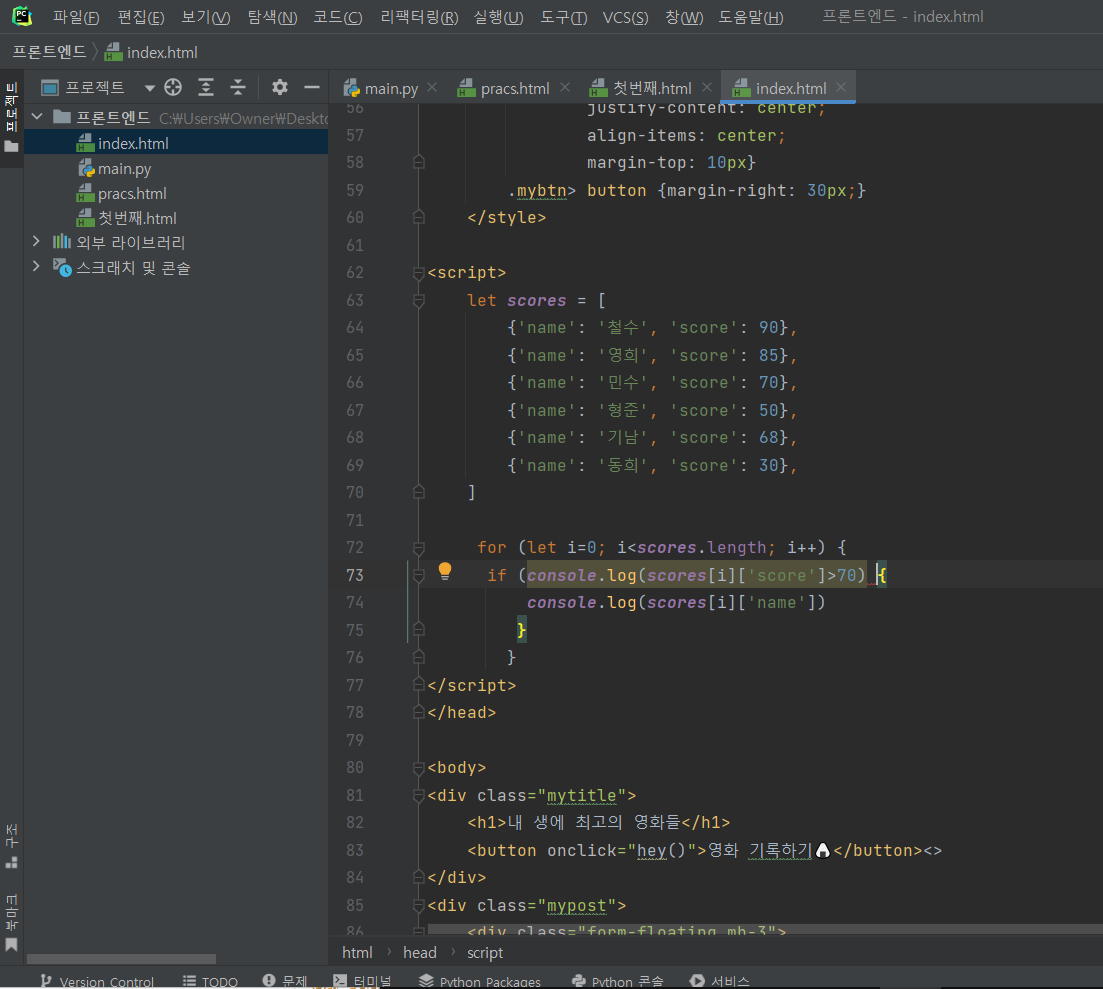Close the index.html tab
Screen dimensions: 1103x989
coord(841,87)
